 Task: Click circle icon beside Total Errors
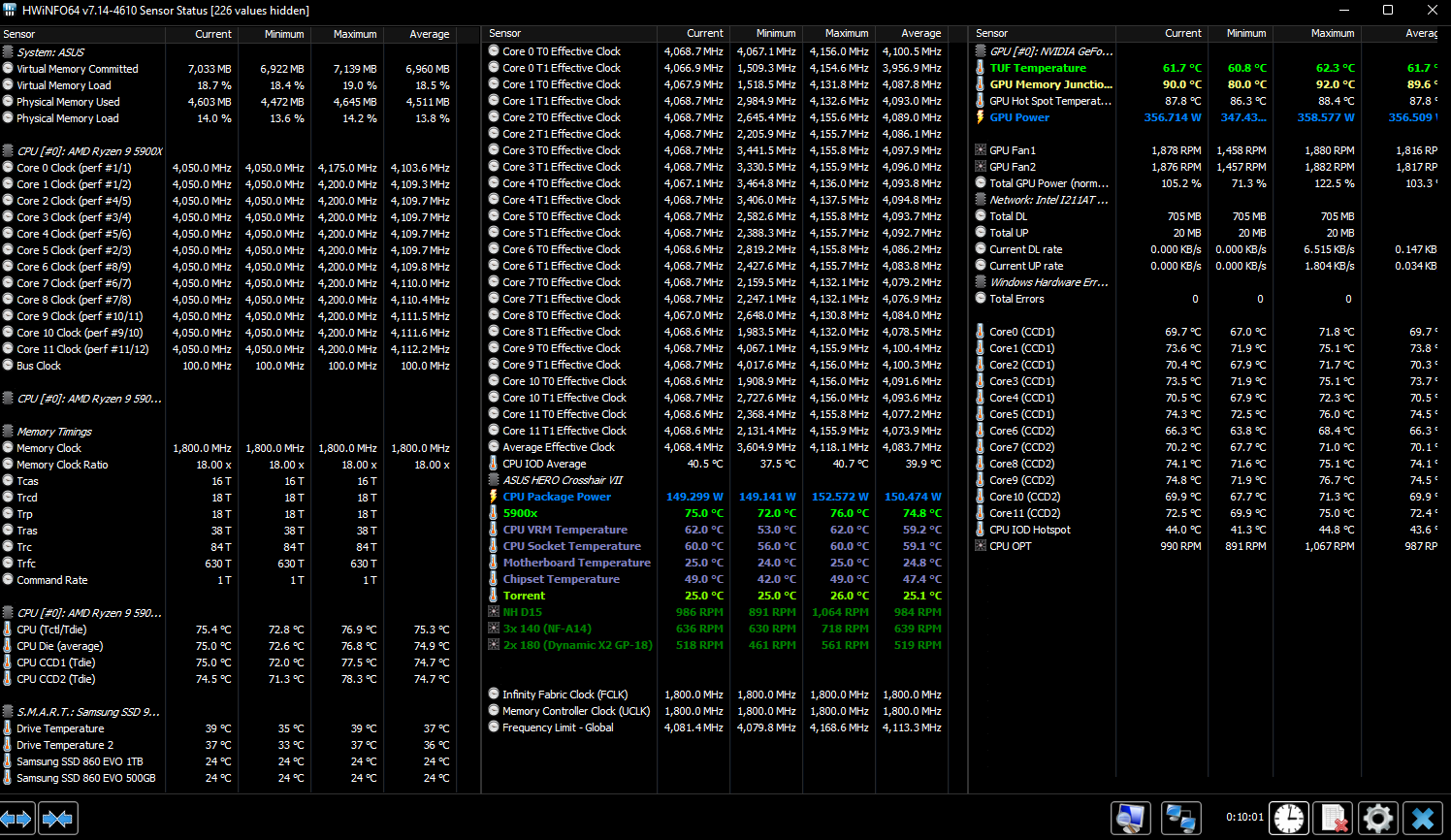pos(981,299)
